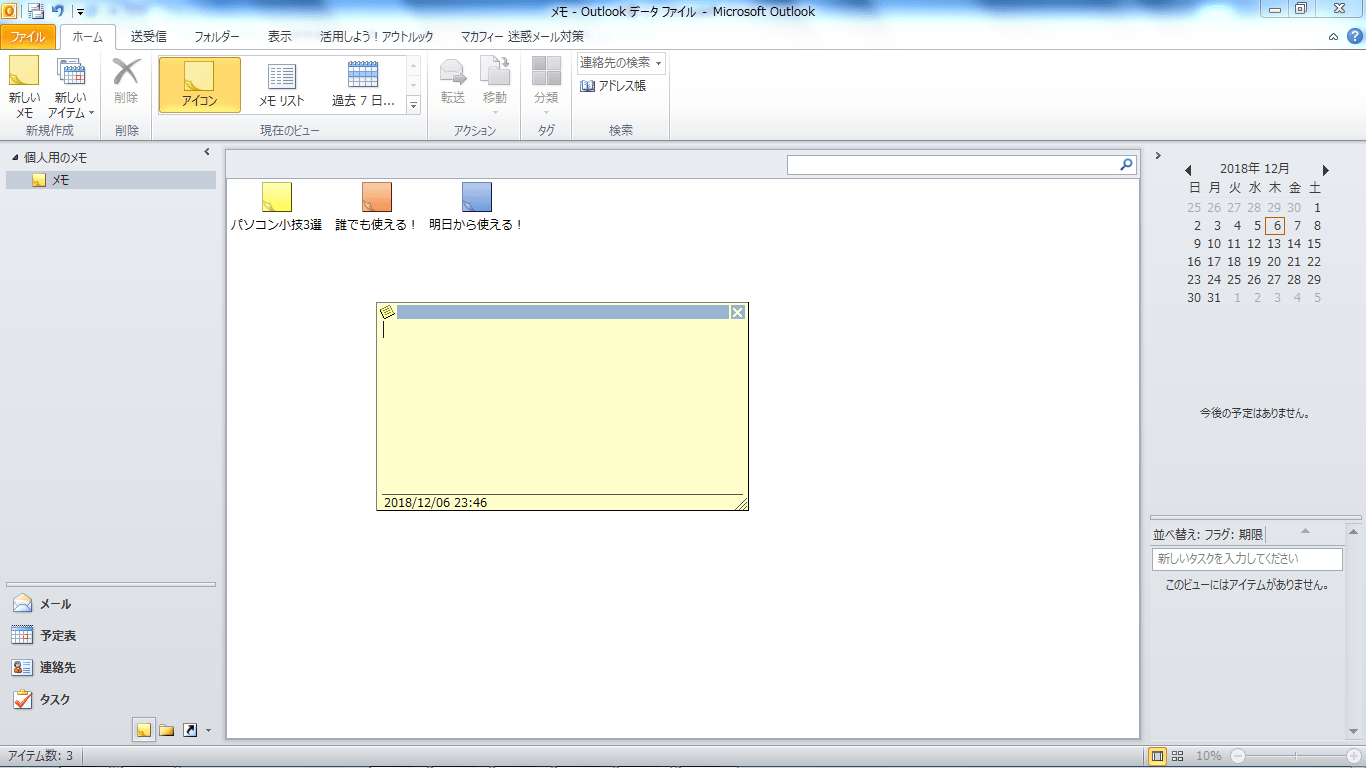Click the 2018年 12月 calendar header
This screenshot has height=768, width=1366.
1255,169
